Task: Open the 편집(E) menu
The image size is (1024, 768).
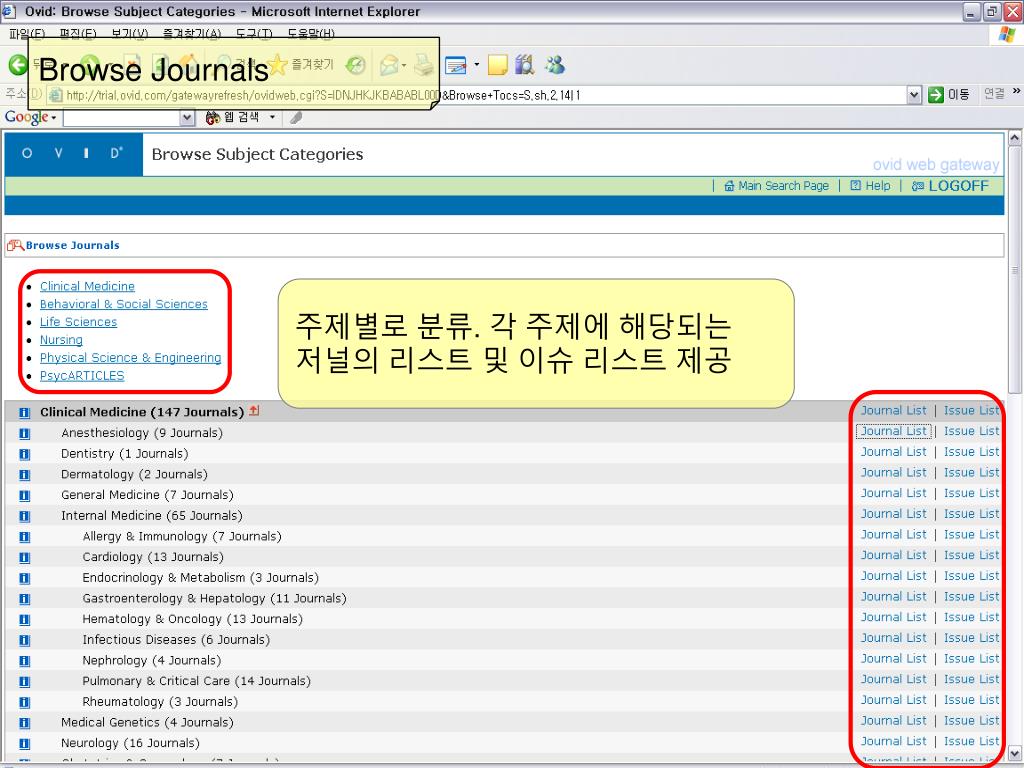Action: pyautogui.click(x=78, y=33)
